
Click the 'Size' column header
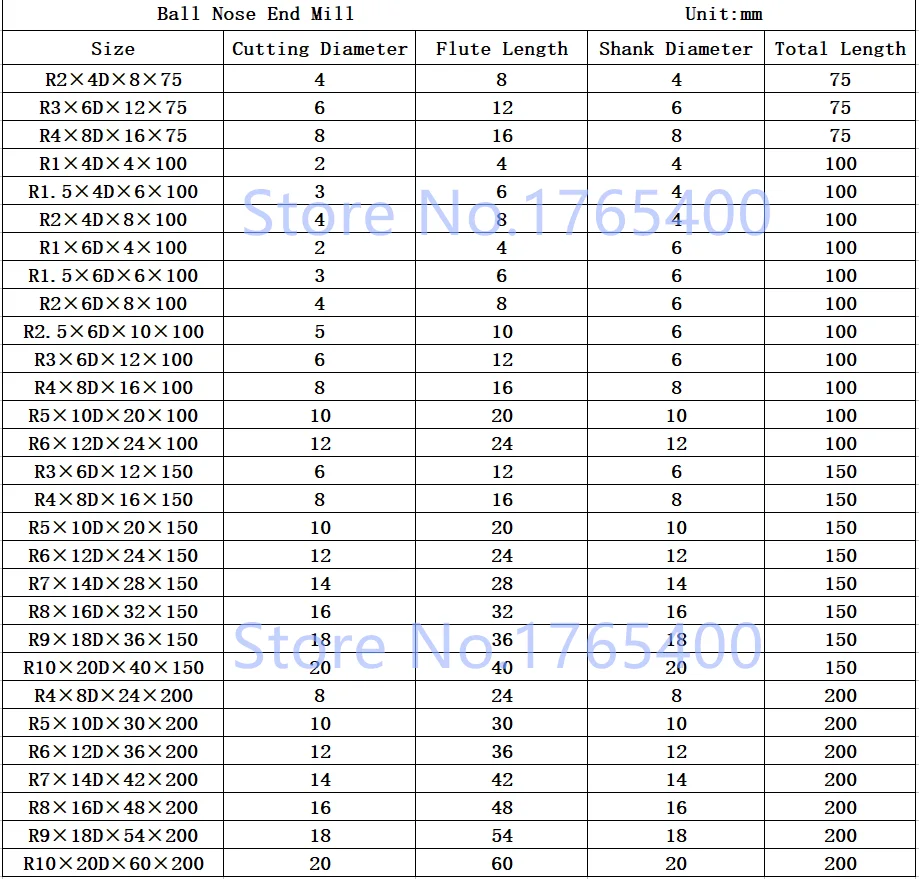pos(113,49)
